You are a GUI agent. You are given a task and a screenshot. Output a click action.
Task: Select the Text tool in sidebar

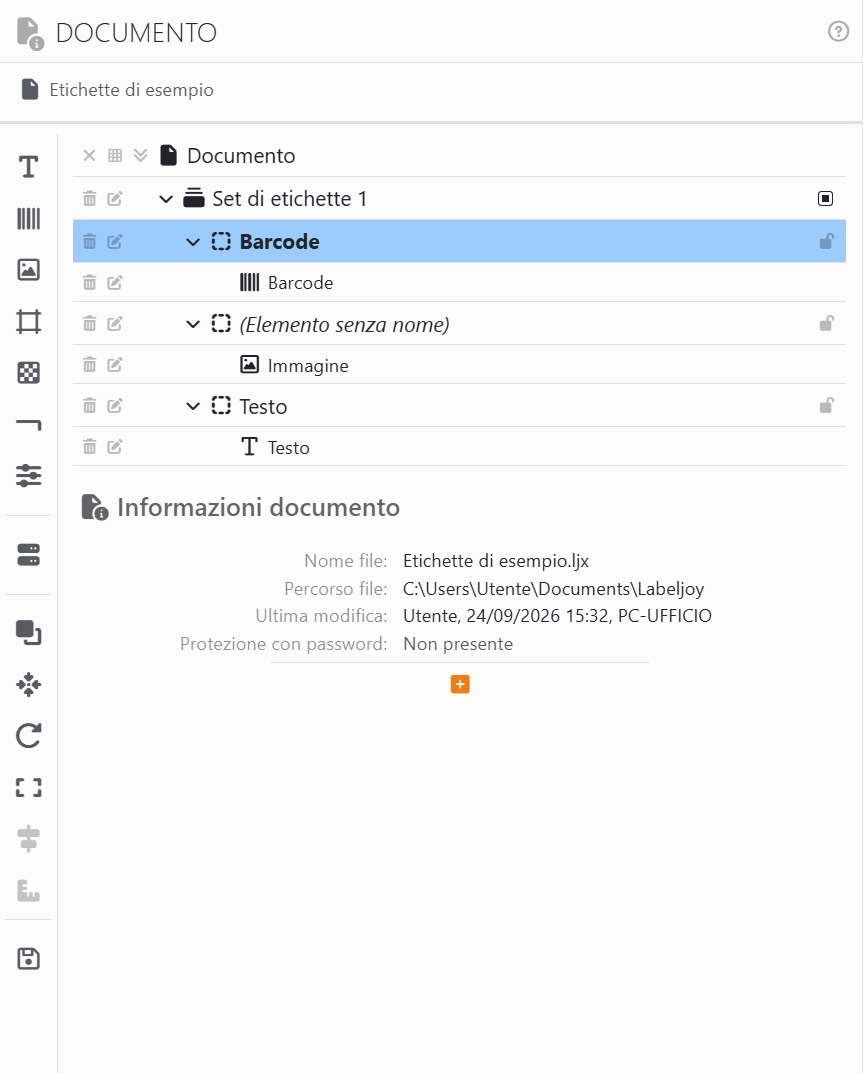[28, 166]
